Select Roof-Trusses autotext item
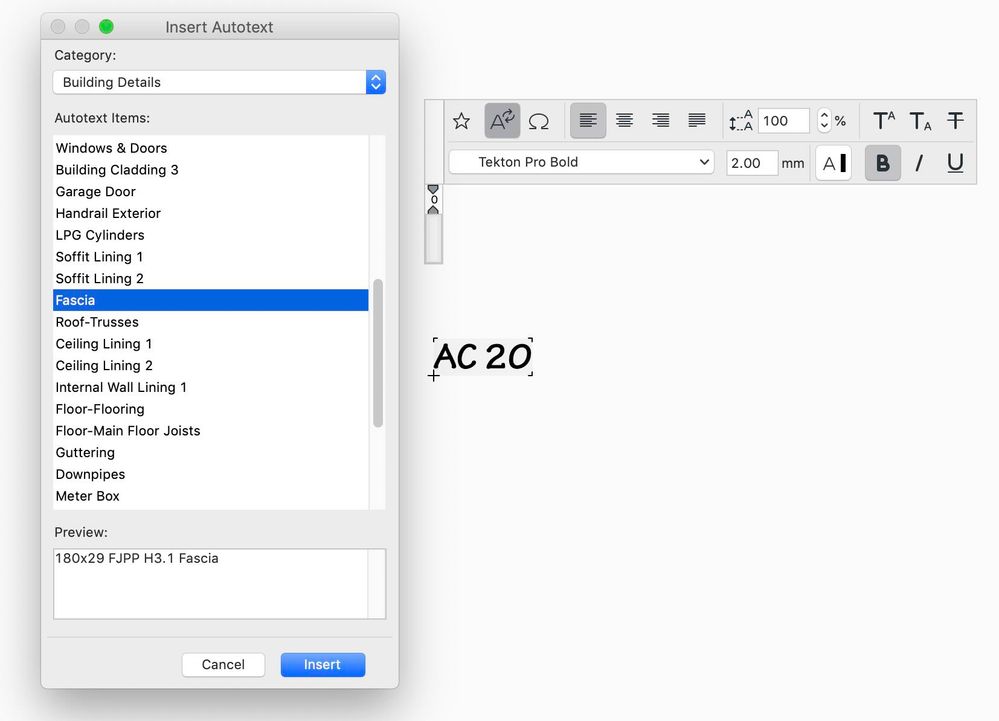Screen dimensions: 999x721 97,322
